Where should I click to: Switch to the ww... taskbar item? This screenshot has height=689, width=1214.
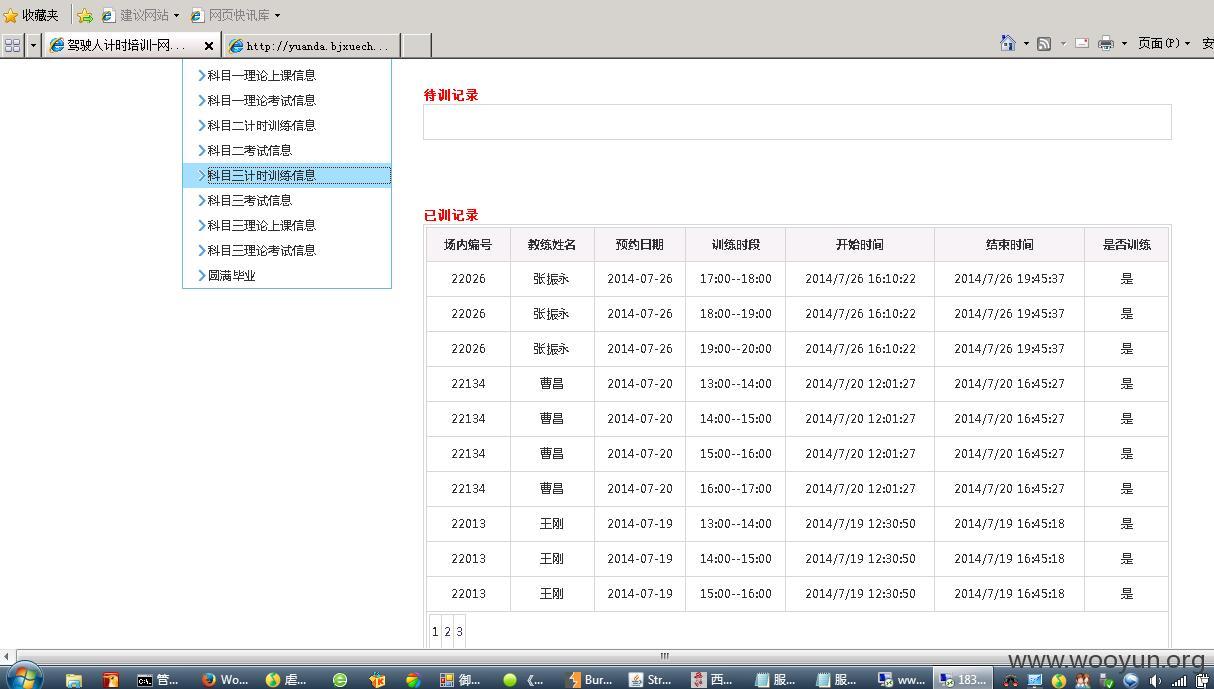click(901, 679)
